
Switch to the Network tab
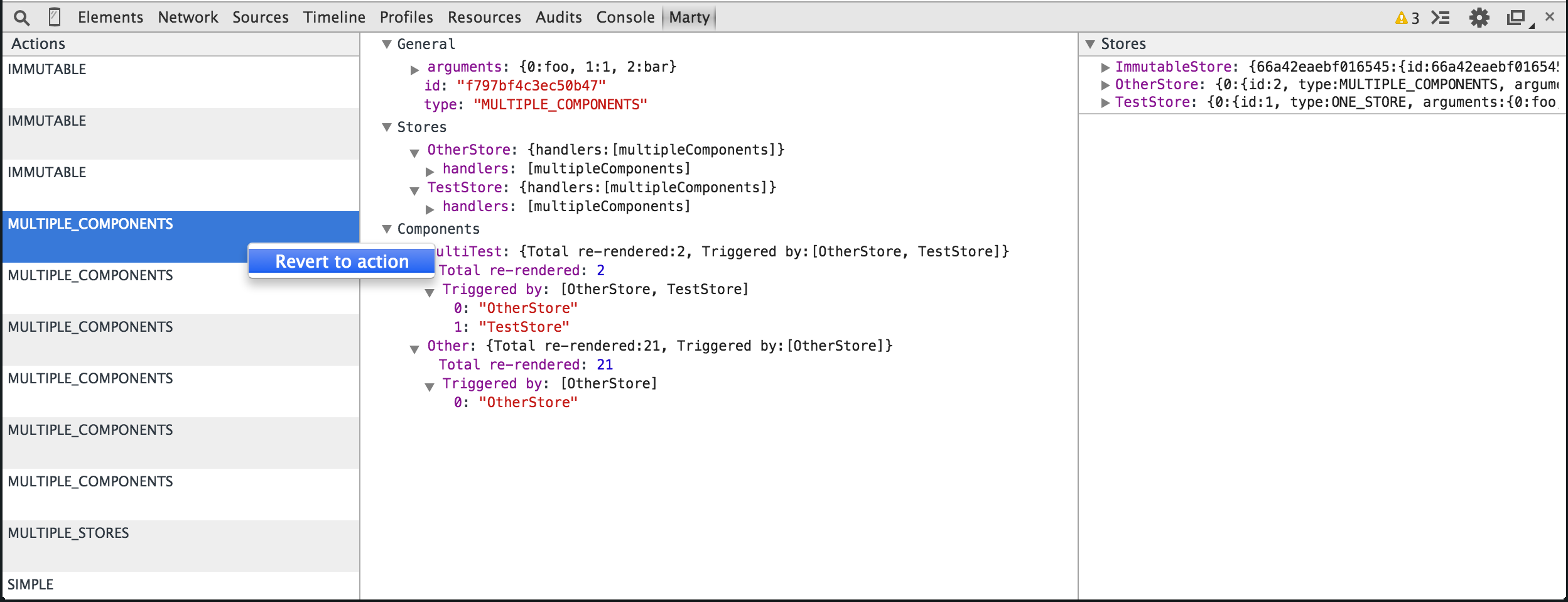point(188,18)
